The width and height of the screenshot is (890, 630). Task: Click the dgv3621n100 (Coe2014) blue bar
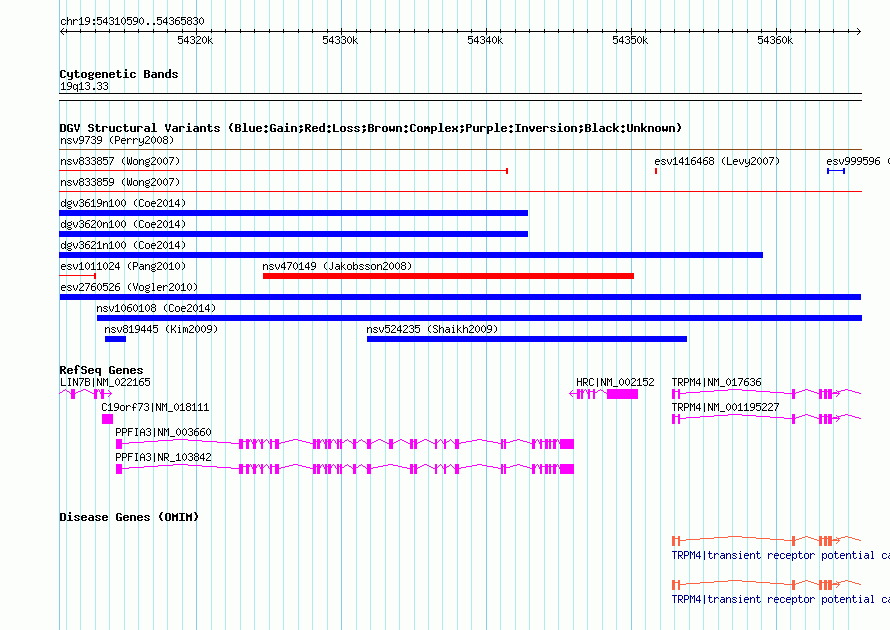coord(411,255)
